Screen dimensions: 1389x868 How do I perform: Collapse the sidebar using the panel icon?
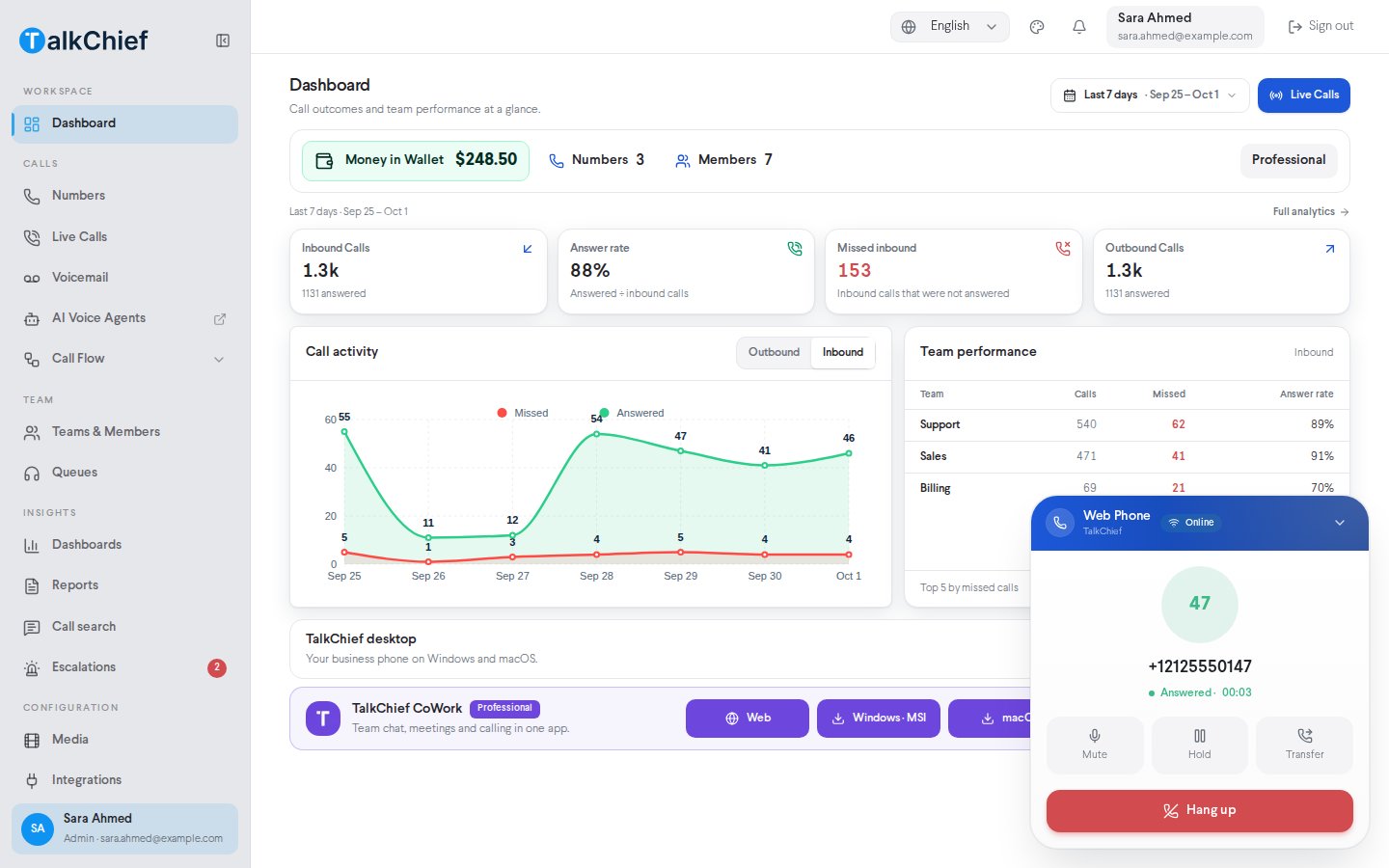pos(223,41)
